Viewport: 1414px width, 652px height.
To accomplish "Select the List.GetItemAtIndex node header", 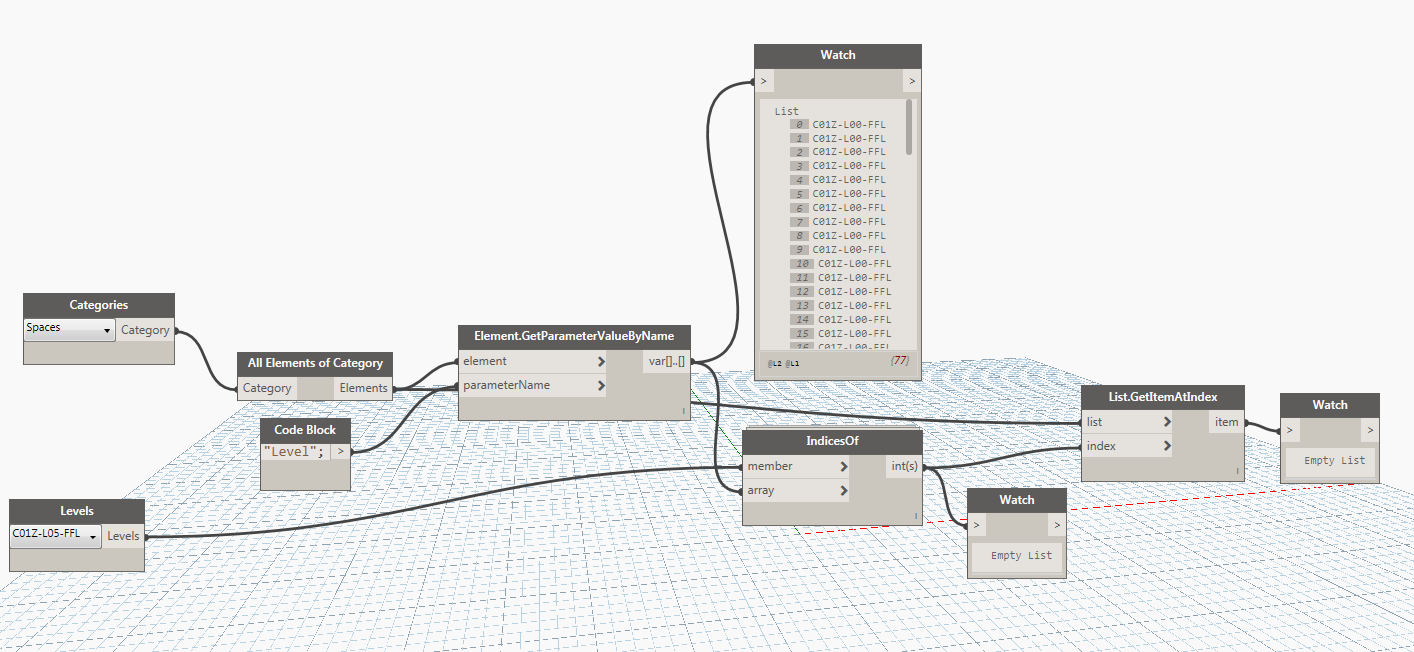I will point(1163,397).
